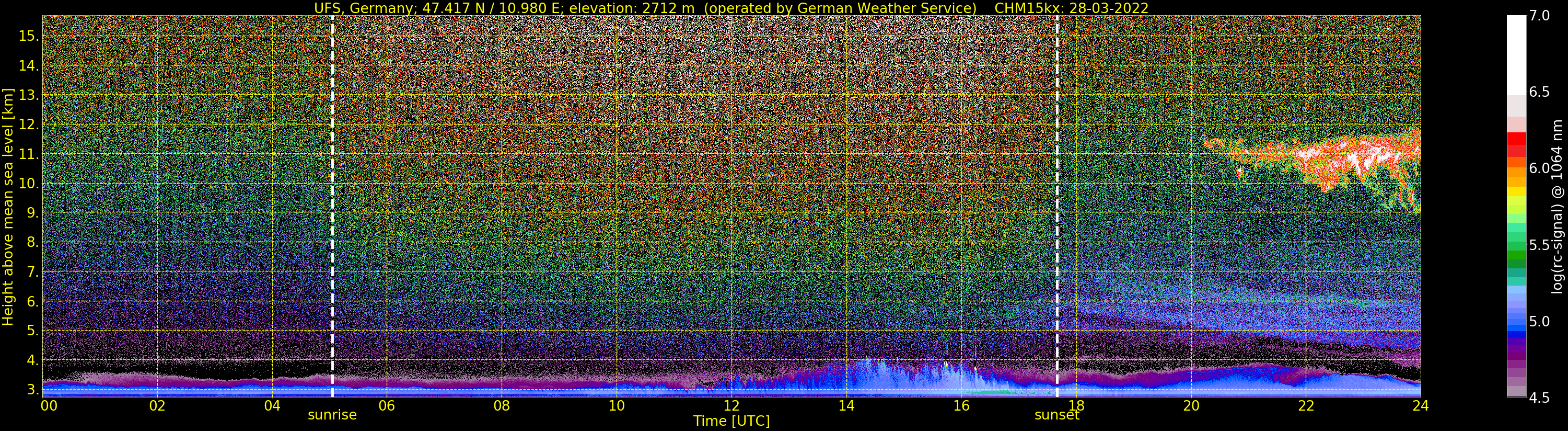
Task: Click colorbar tick value '6.0'
Action: (1539, 168)
